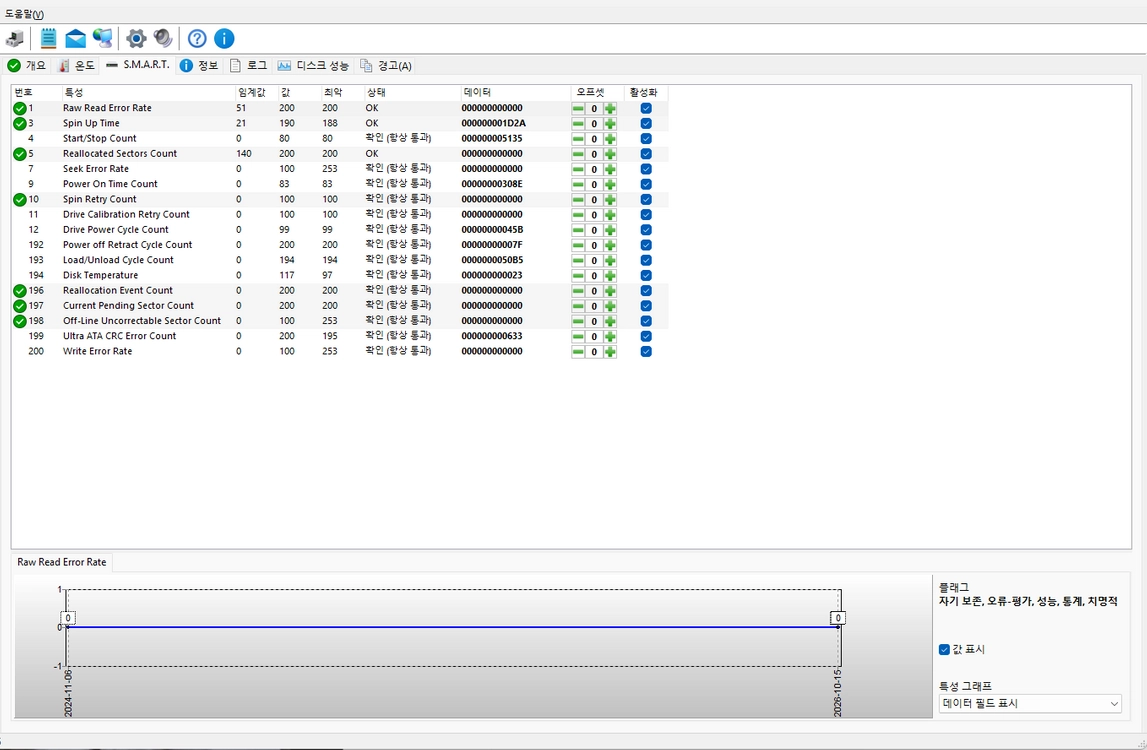Sort by the 데이터 column header

pyautogui.click(x=516, y=93)
